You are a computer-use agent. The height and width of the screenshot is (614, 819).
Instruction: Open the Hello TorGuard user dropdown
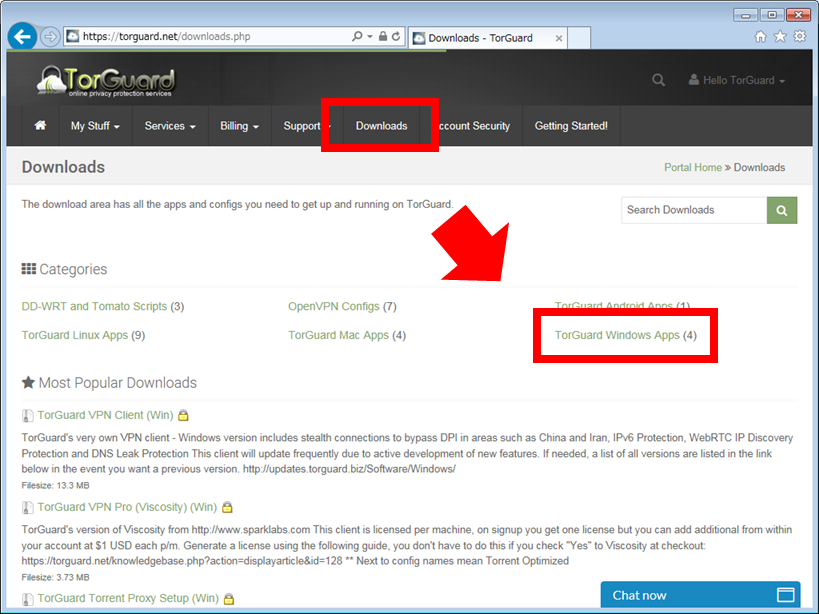(736, 80)
